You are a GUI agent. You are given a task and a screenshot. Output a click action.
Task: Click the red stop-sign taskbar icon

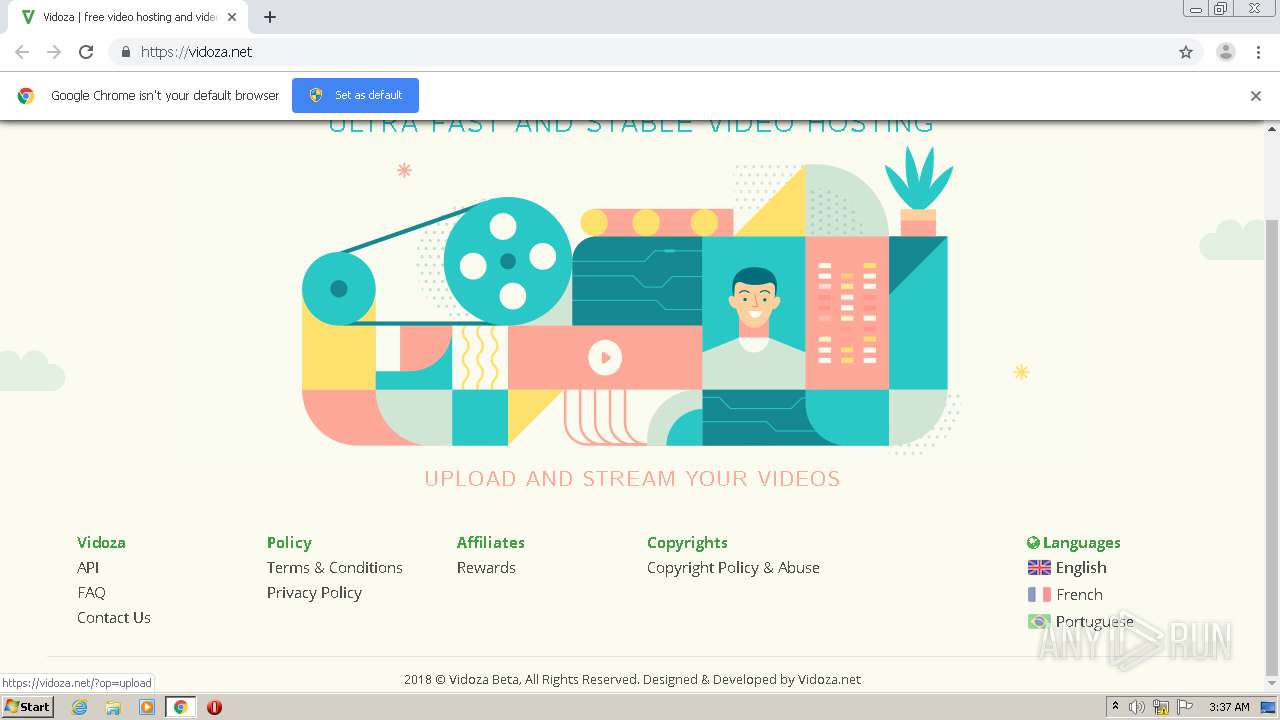[x=214, y=707]
